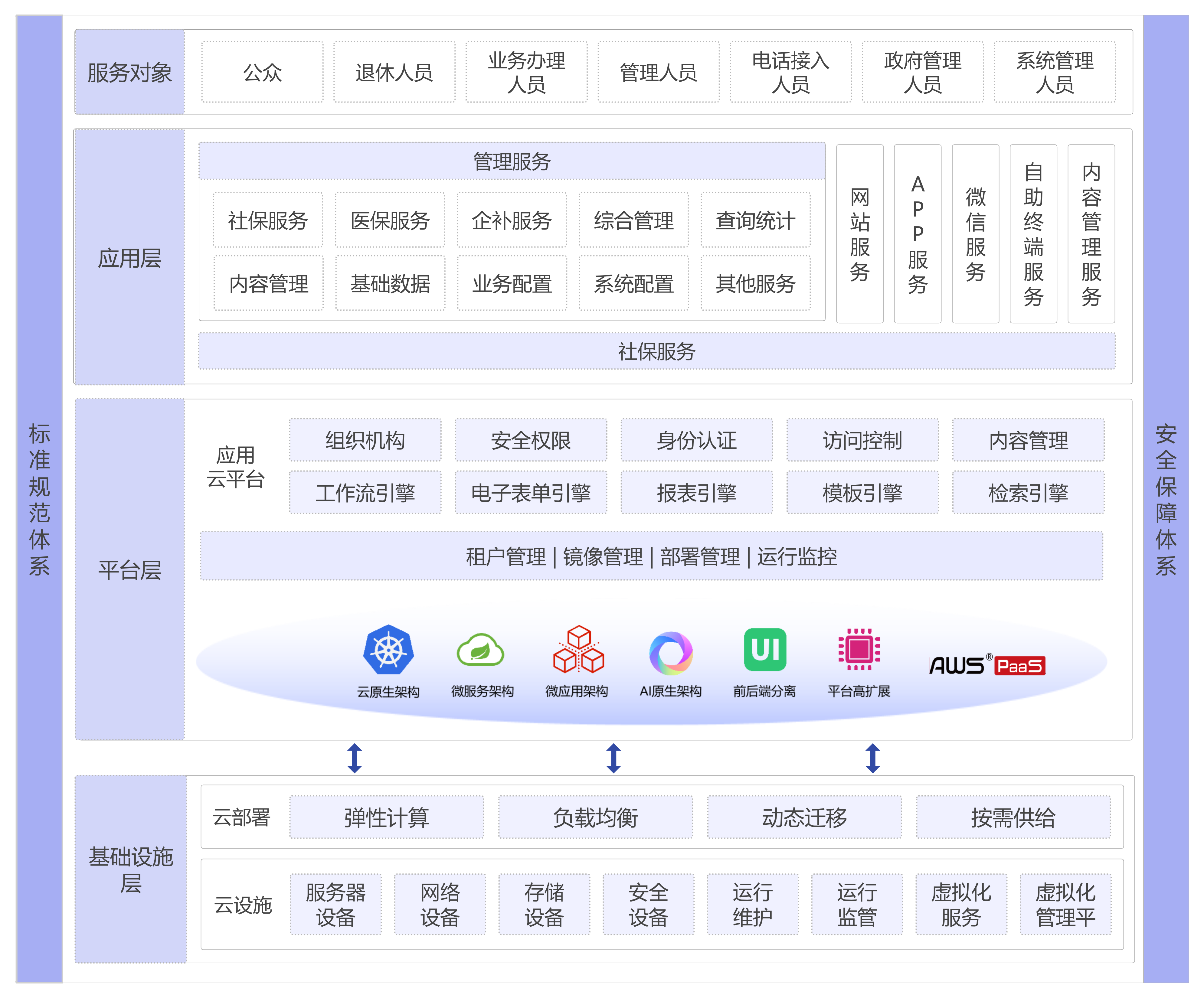Click the 查询统计 box
Viewport: 1204px width, 998px height.
tap(756, 220)
